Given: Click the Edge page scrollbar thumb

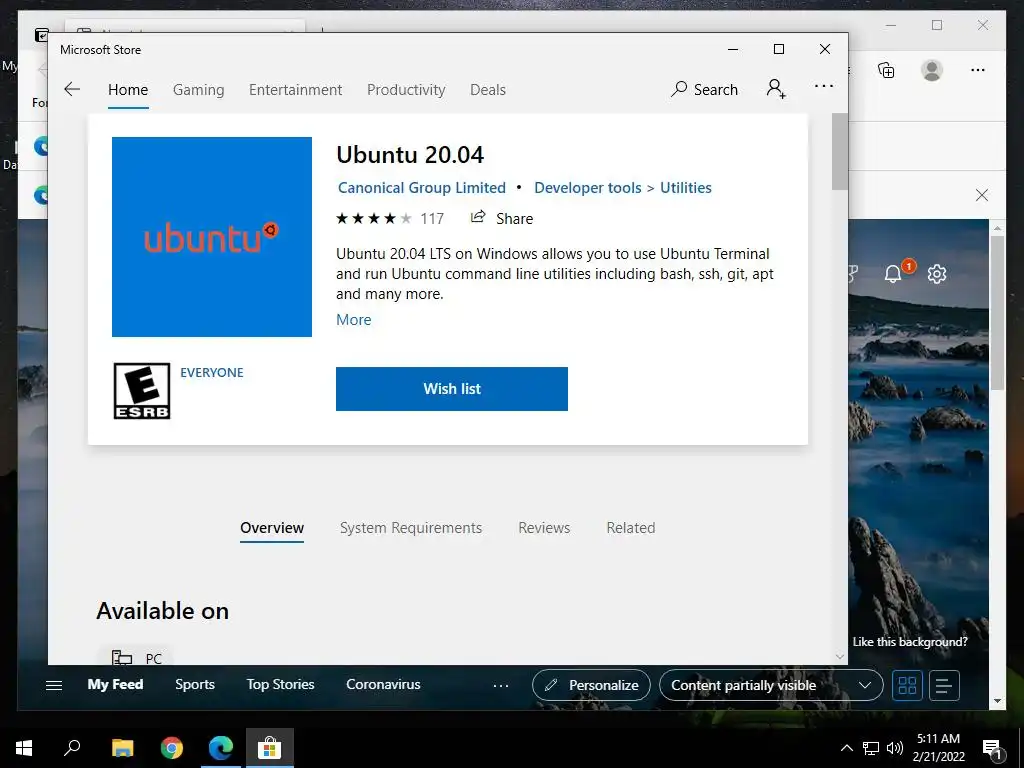Looking at the screenshot, I should coord(997,313).
